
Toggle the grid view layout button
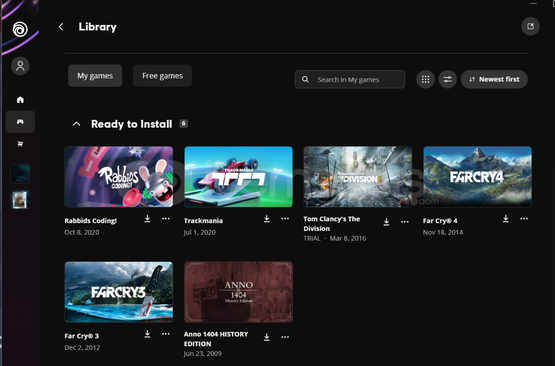click(425, 79)
